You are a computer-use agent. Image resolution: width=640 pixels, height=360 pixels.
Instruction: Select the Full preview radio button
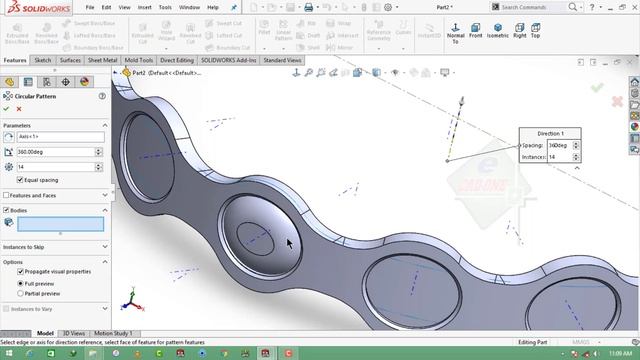pos(20,283)
